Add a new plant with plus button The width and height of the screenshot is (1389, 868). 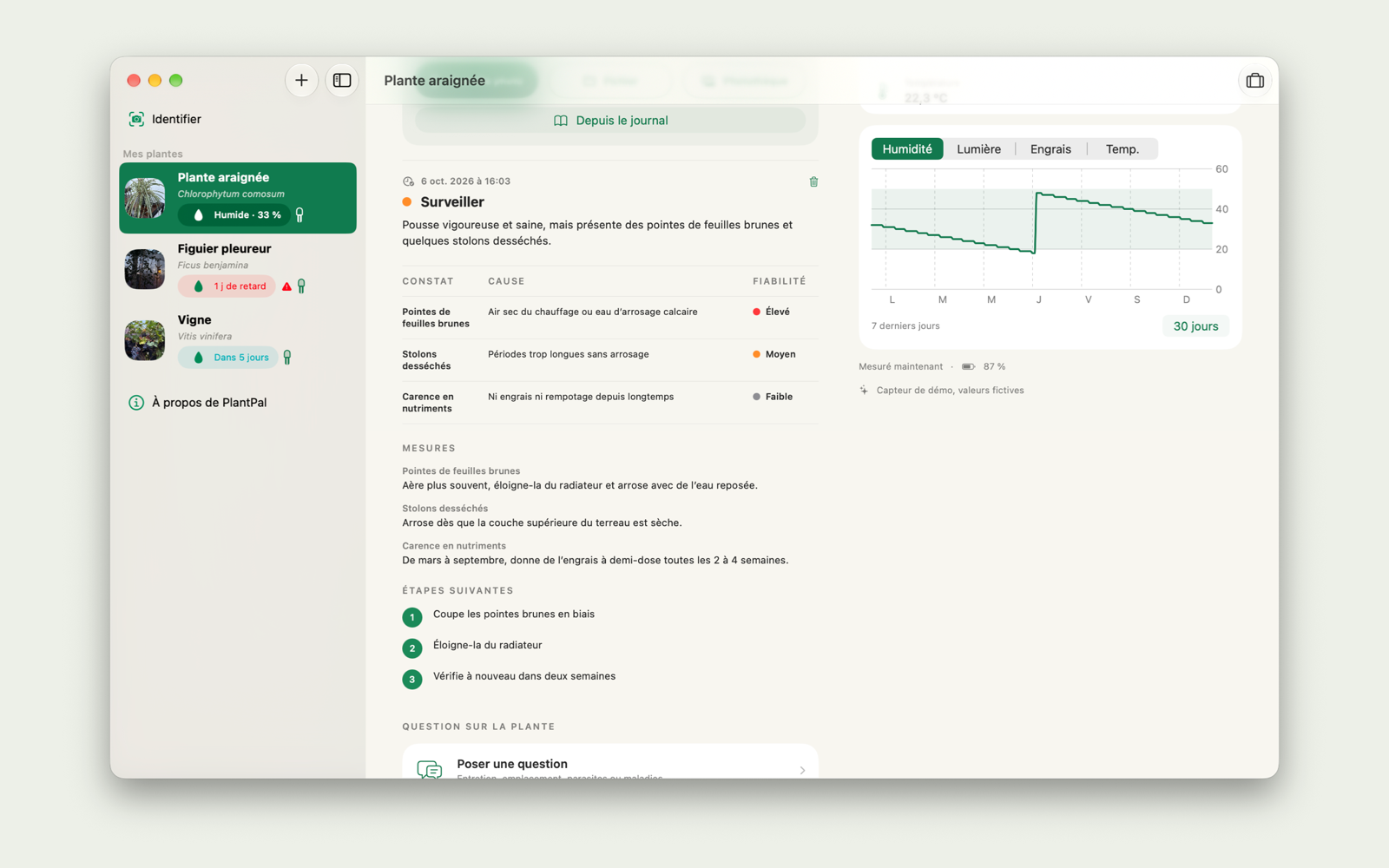(x=301, y=81)
